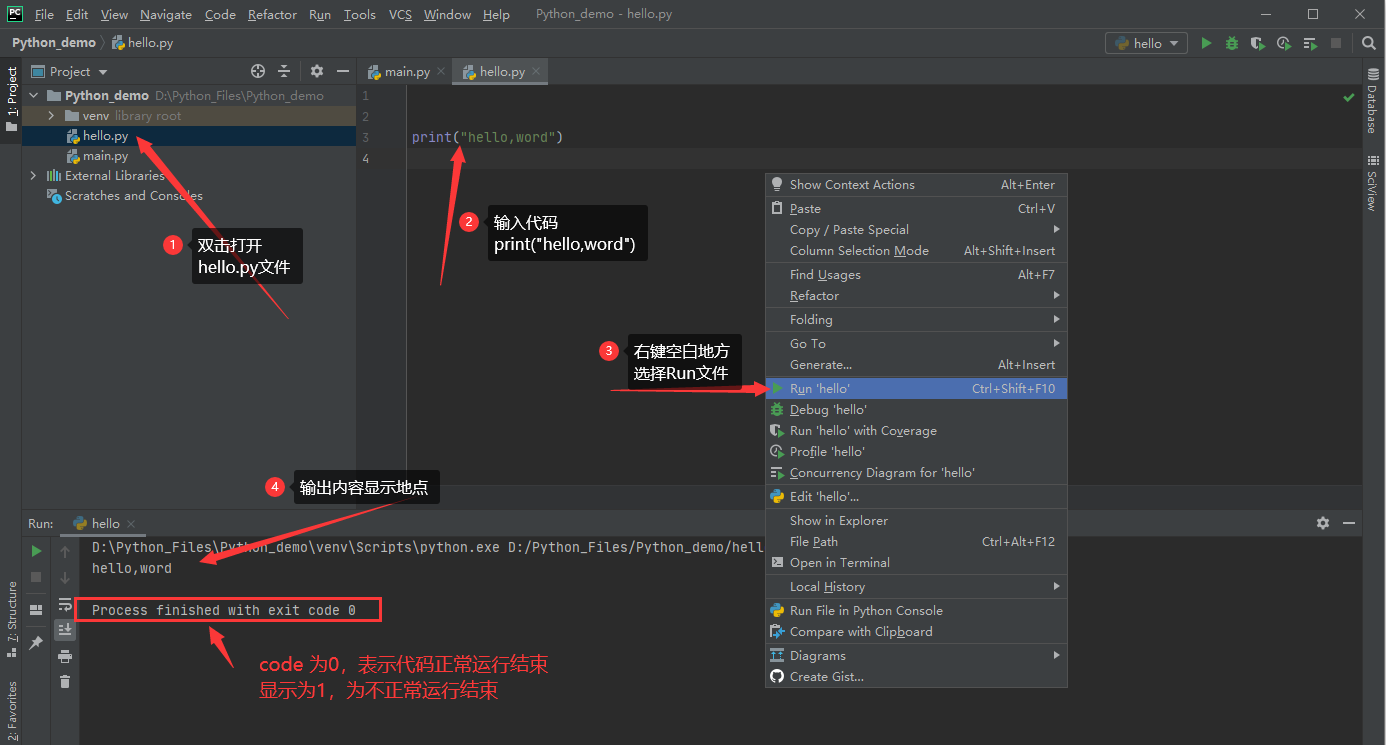1386x745 pixels.
Task: Open hello run configuration dropdown
Action: 1146,43
